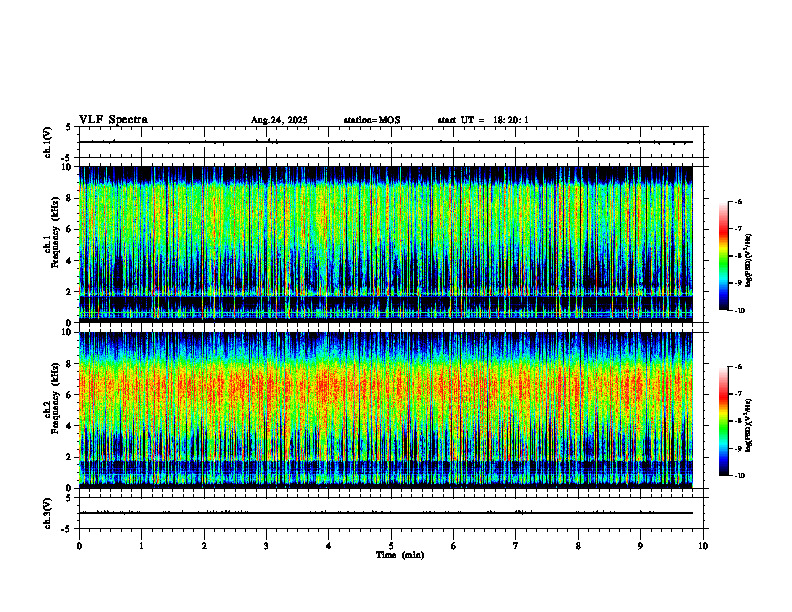Viewport: 792px width, 612px height.
Task: Click inside the ch.1 spectrogram panel
Action: click(x=386, y=244)
